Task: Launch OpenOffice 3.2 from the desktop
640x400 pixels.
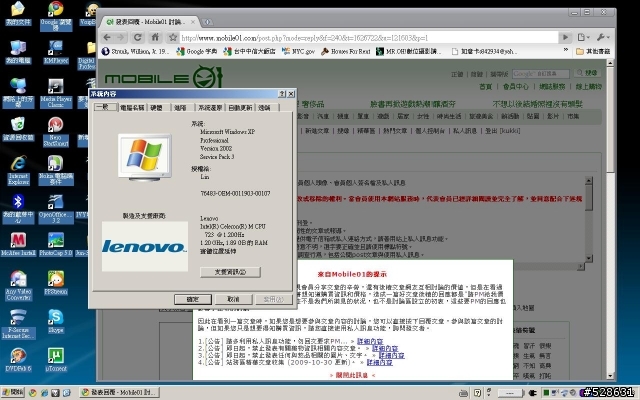Action: 56,209
